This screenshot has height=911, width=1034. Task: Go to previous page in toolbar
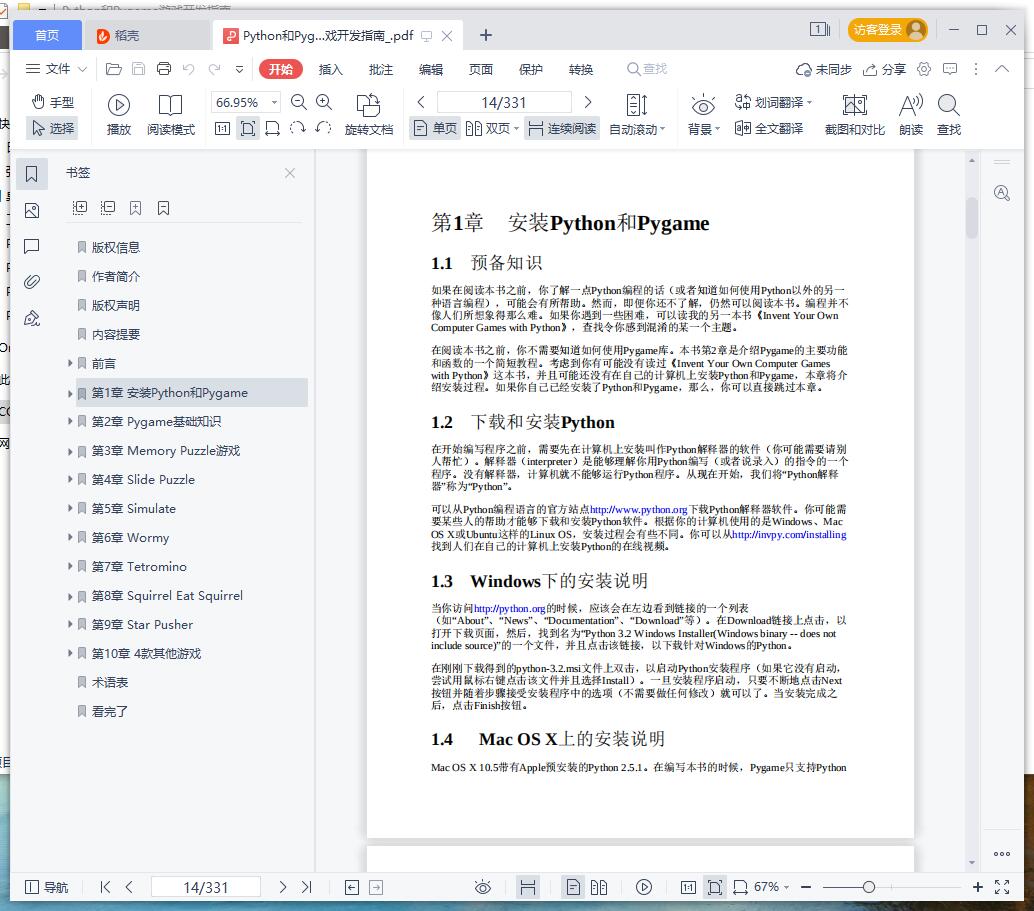(x=421, y=102)
